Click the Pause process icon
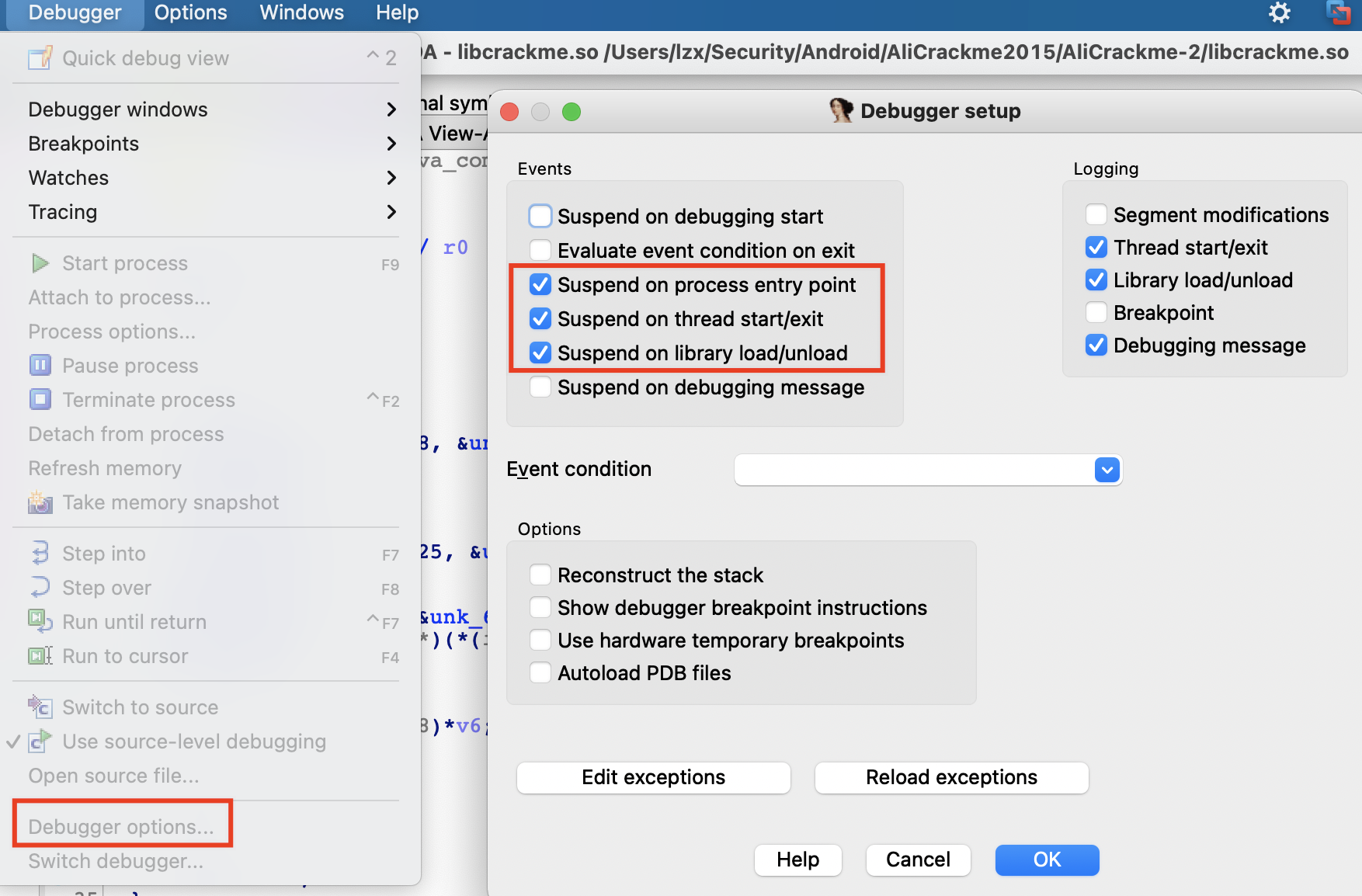1362x896 pixels. point(40,365)
